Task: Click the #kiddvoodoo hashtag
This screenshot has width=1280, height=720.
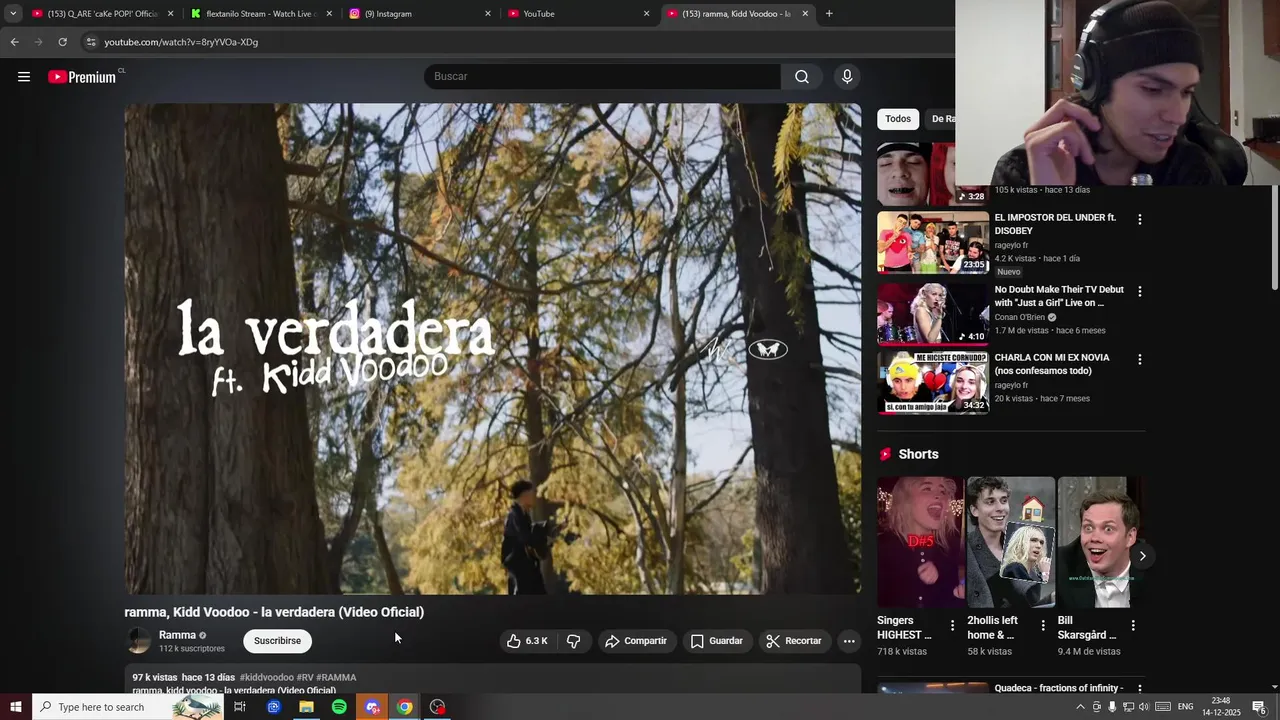Action: click(x=266, y=678)
